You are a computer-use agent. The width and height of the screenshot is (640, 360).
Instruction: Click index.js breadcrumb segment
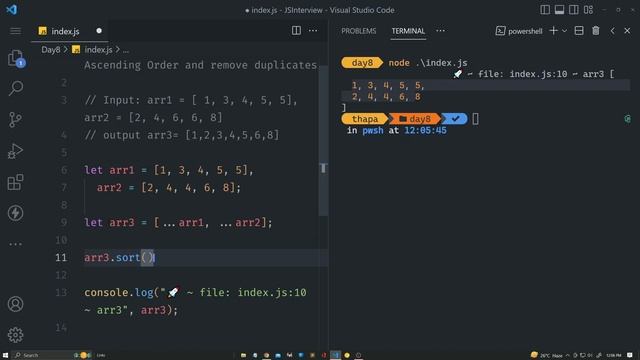click(92, 50)
